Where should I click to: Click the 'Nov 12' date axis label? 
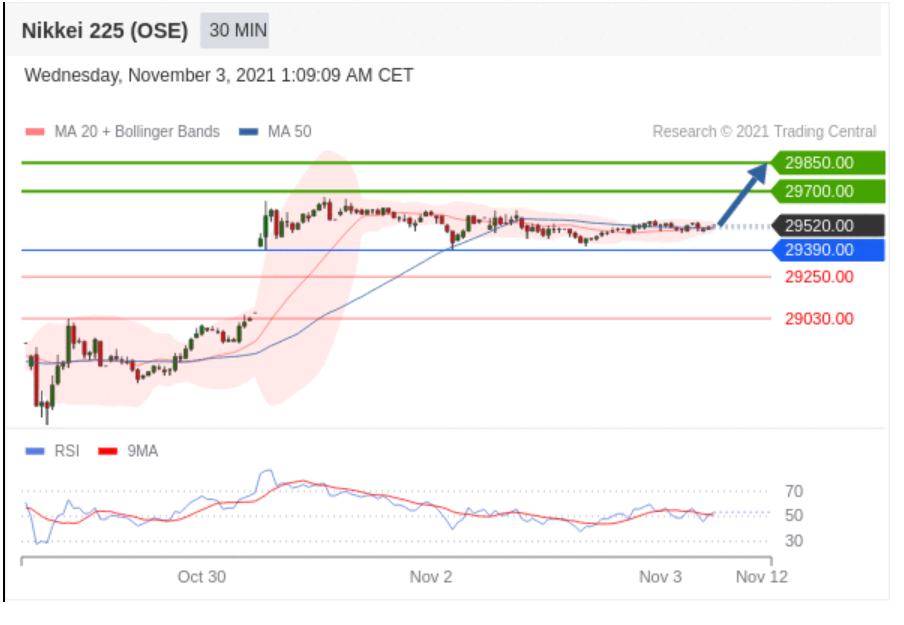(762, 577)
